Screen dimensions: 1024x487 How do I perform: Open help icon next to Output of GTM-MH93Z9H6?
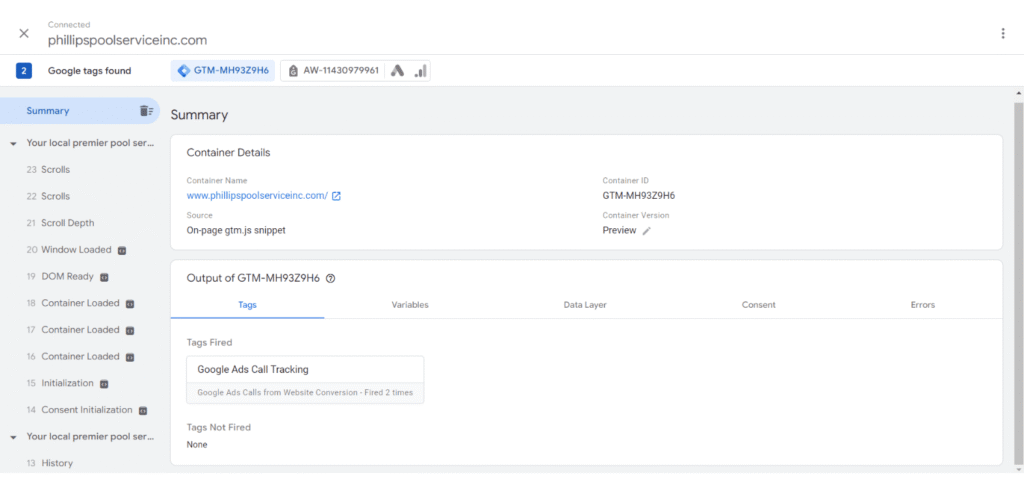(x=330, y=278)
